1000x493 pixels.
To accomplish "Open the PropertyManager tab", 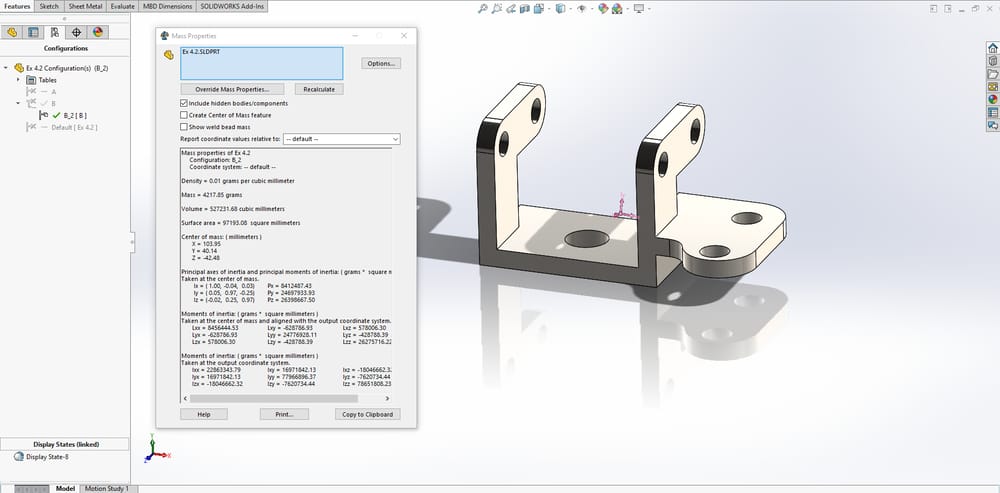I will (33, 33).
